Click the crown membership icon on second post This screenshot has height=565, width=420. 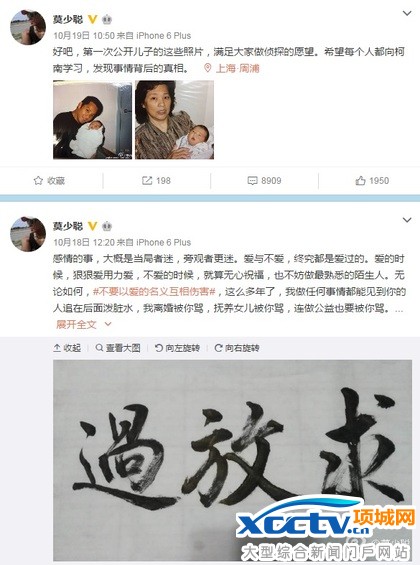[x=107, y=226]
